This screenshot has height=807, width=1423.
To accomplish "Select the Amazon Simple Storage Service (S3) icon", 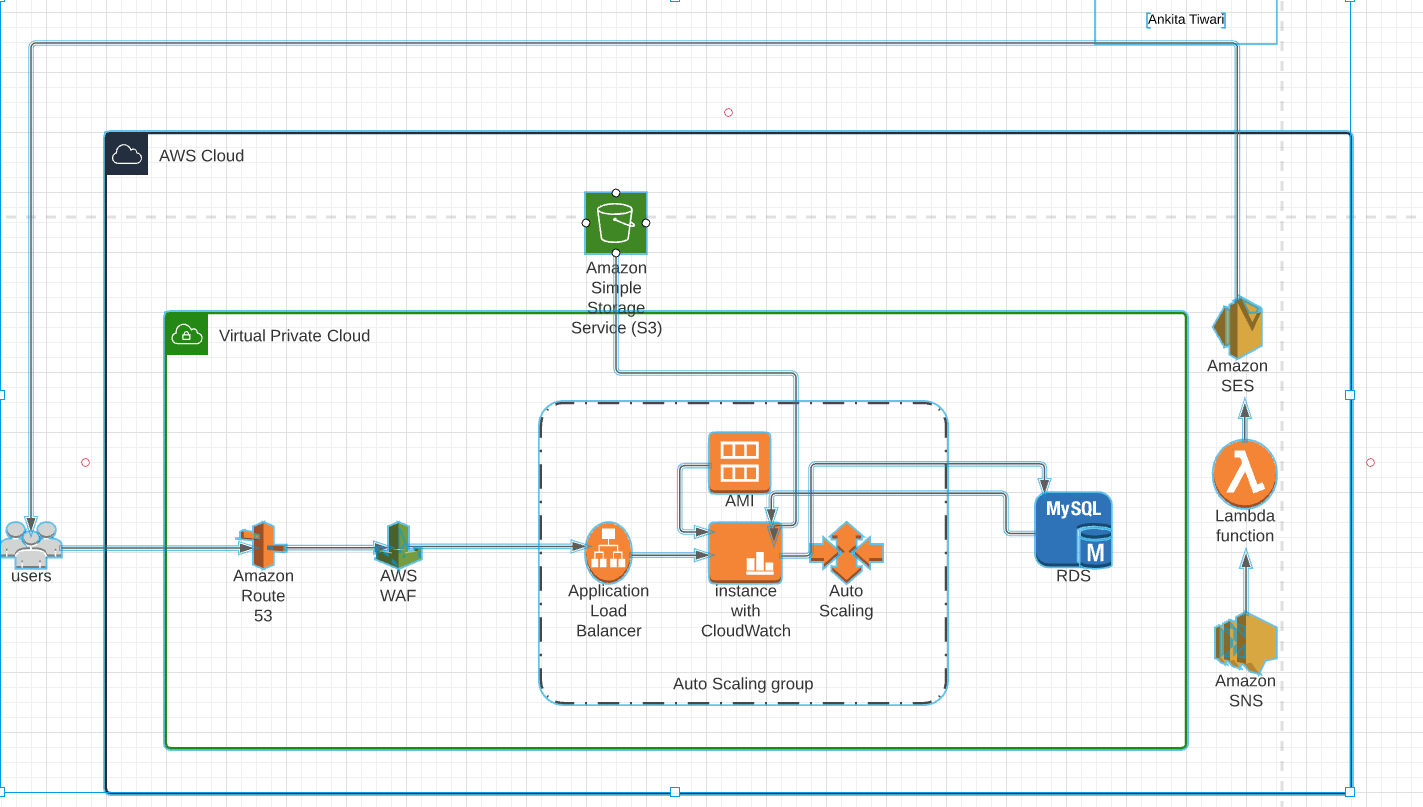I will click(x=616, y=222).
